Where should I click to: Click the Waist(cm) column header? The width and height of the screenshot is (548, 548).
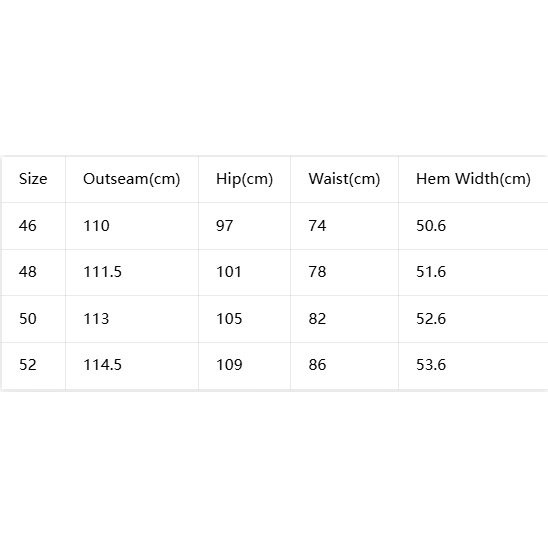tap(344, 179)
